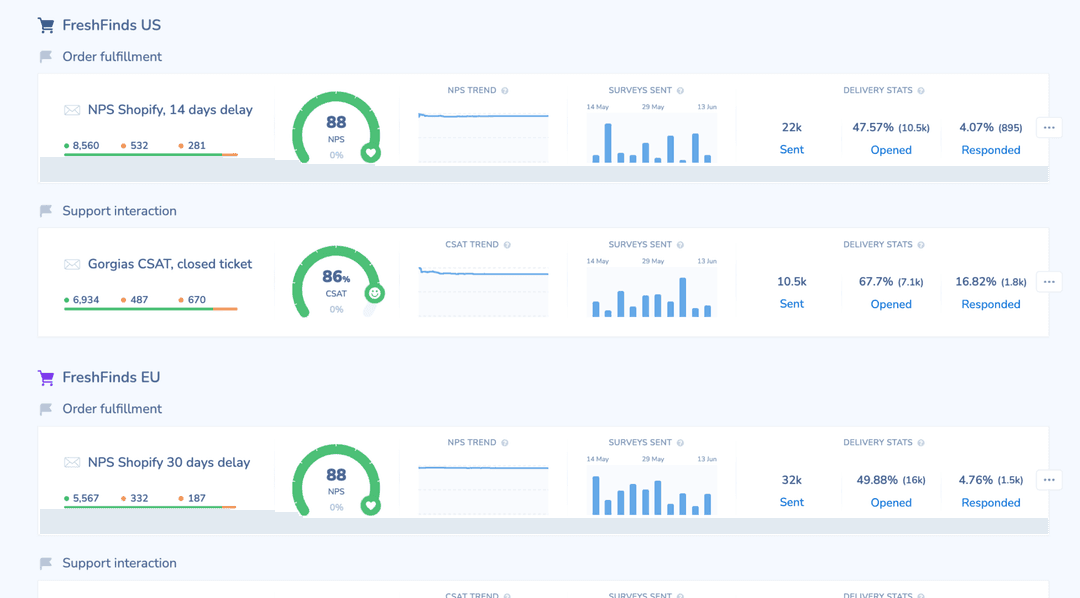Screen dimensions: 1080x598
Task: Click Responded link under 16.82%
Action: [x=990, y=305]
